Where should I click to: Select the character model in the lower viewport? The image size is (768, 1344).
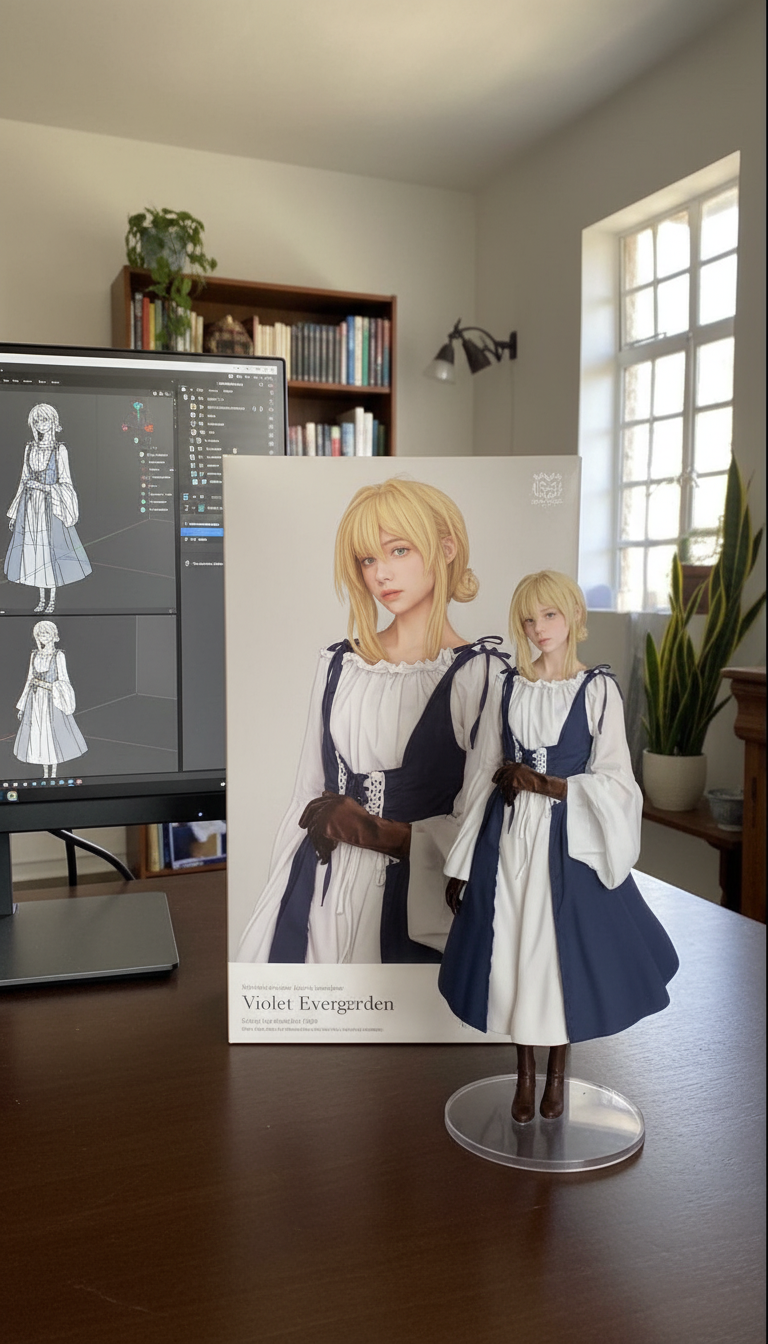pos(49,698)
